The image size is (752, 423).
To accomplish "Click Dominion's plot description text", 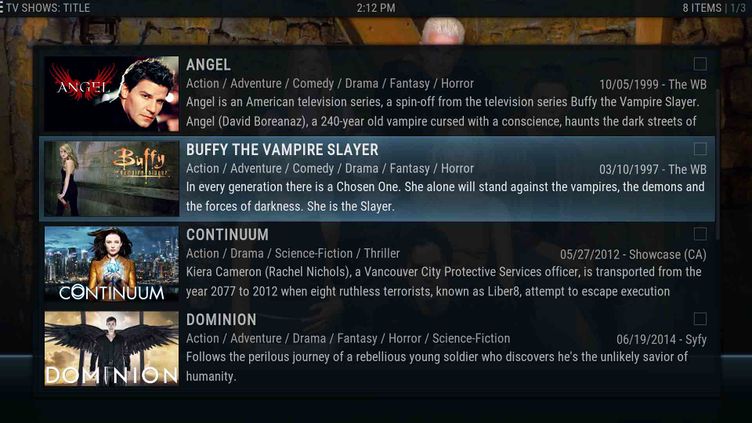I will tap(437, 366).
